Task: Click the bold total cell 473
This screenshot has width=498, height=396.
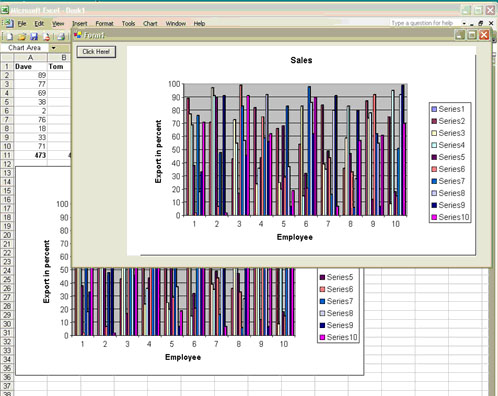Action: [x=30, y=155]
